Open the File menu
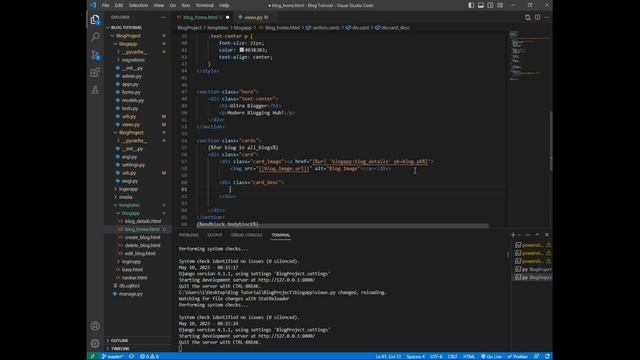 [105, 5]
